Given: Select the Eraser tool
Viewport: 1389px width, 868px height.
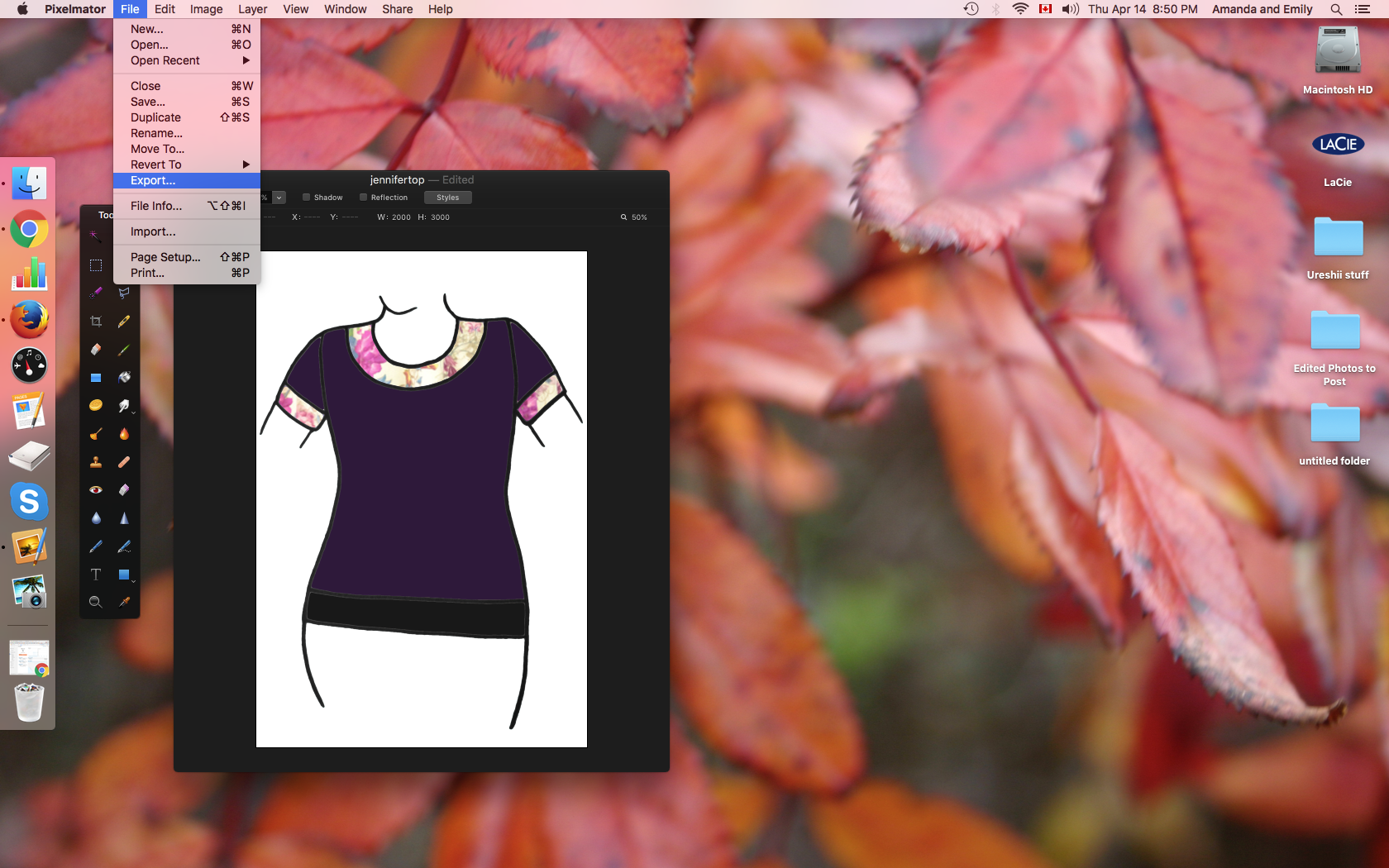Looking at the screenshot, I should (x=96, y=349).
